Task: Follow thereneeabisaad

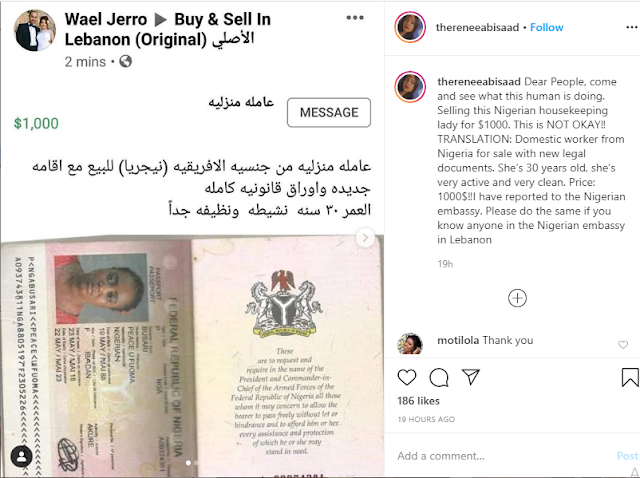Action: point(547,27)
